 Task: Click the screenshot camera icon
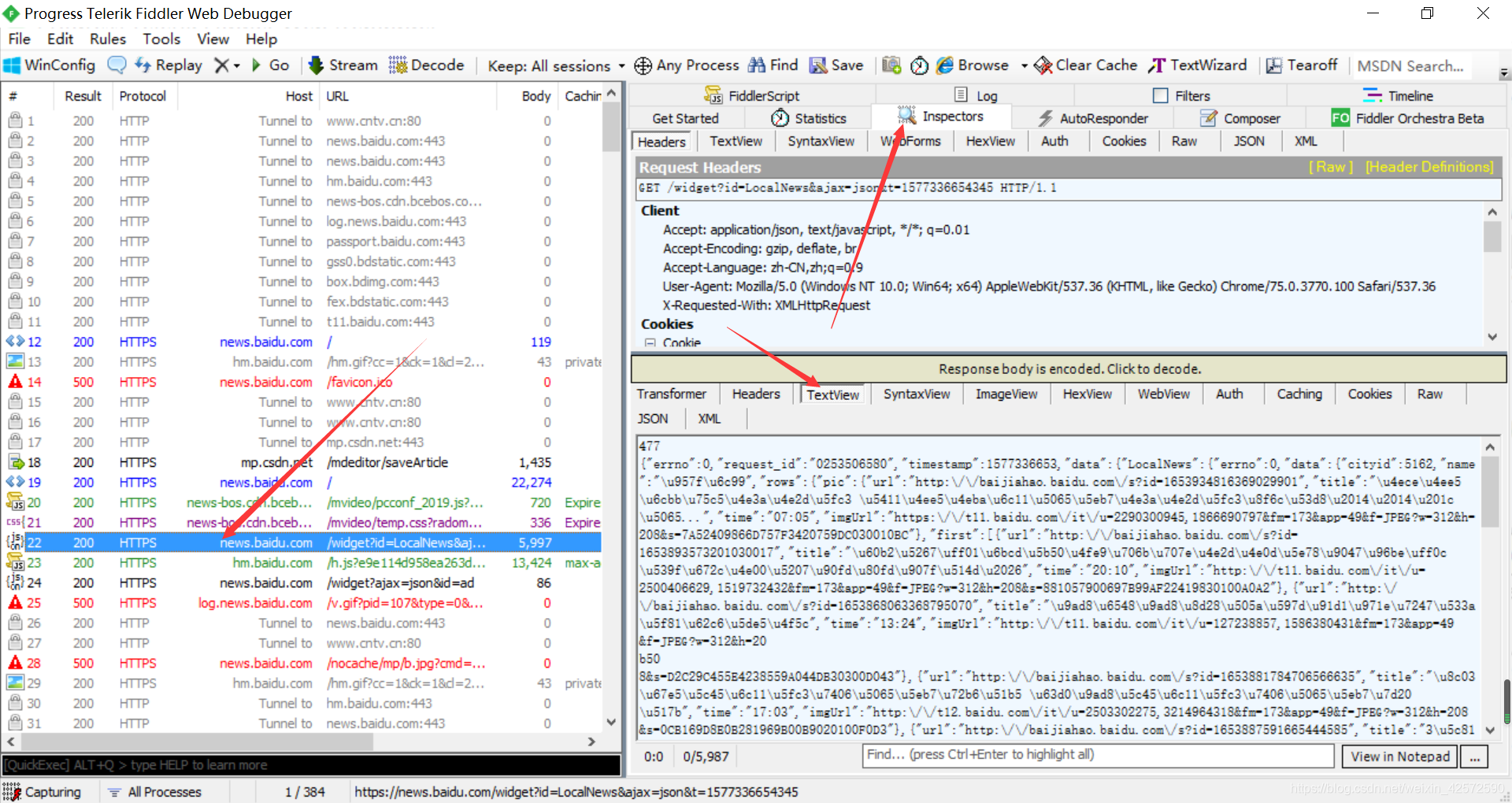point(891,65)
